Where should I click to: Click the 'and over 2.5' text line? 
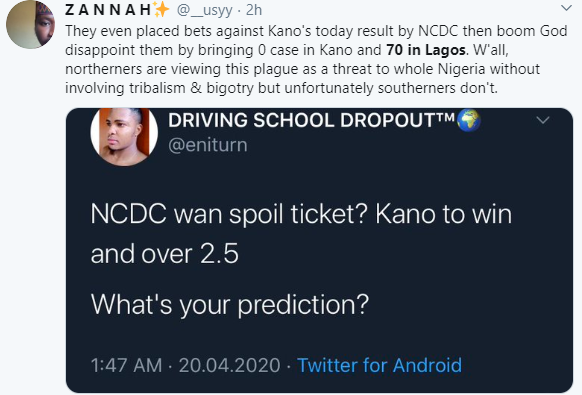164,254
